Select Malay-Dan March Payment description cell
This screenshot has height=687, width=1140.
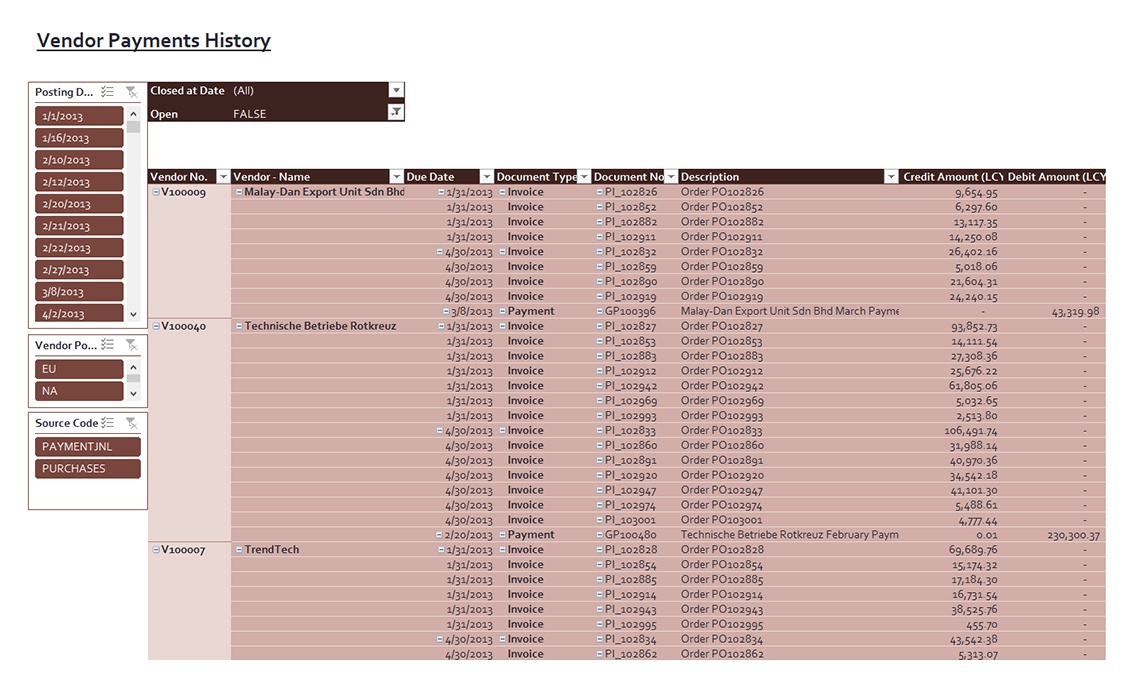[x=790, y=311]
